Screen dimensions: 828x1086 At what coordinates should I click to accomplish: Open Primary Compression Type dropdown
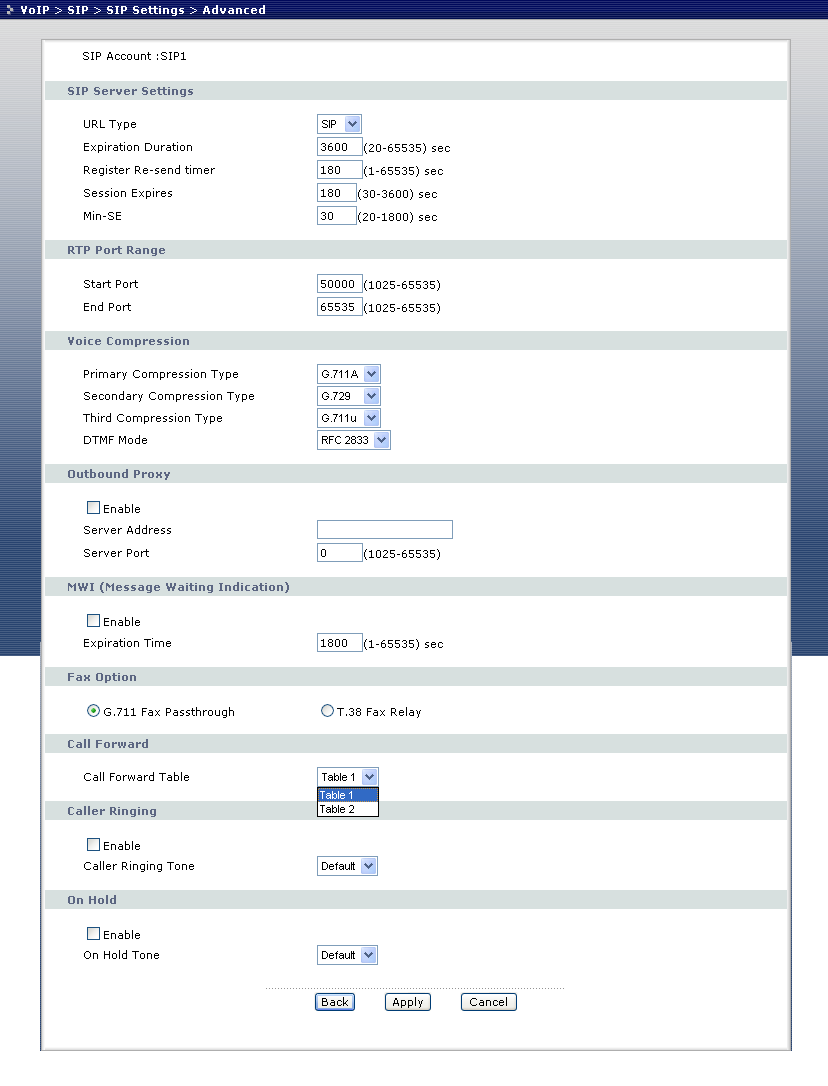(x=349, y=374)
